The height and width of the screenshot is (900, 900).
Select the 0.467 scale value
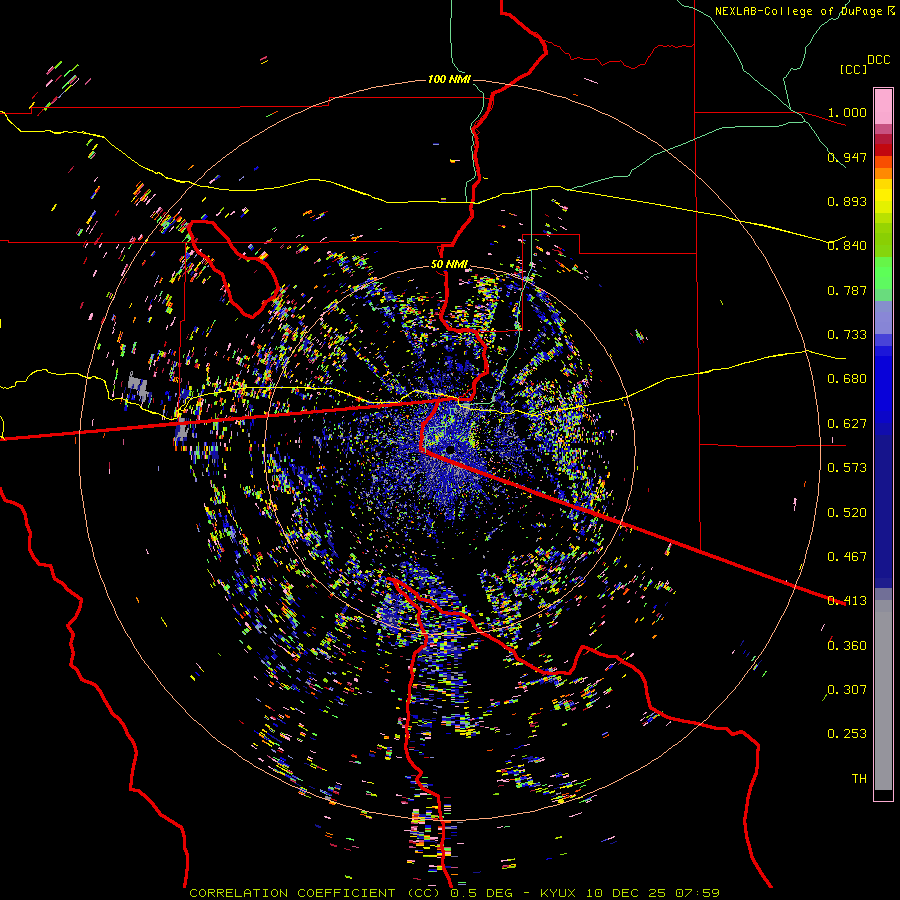[847, 557]
